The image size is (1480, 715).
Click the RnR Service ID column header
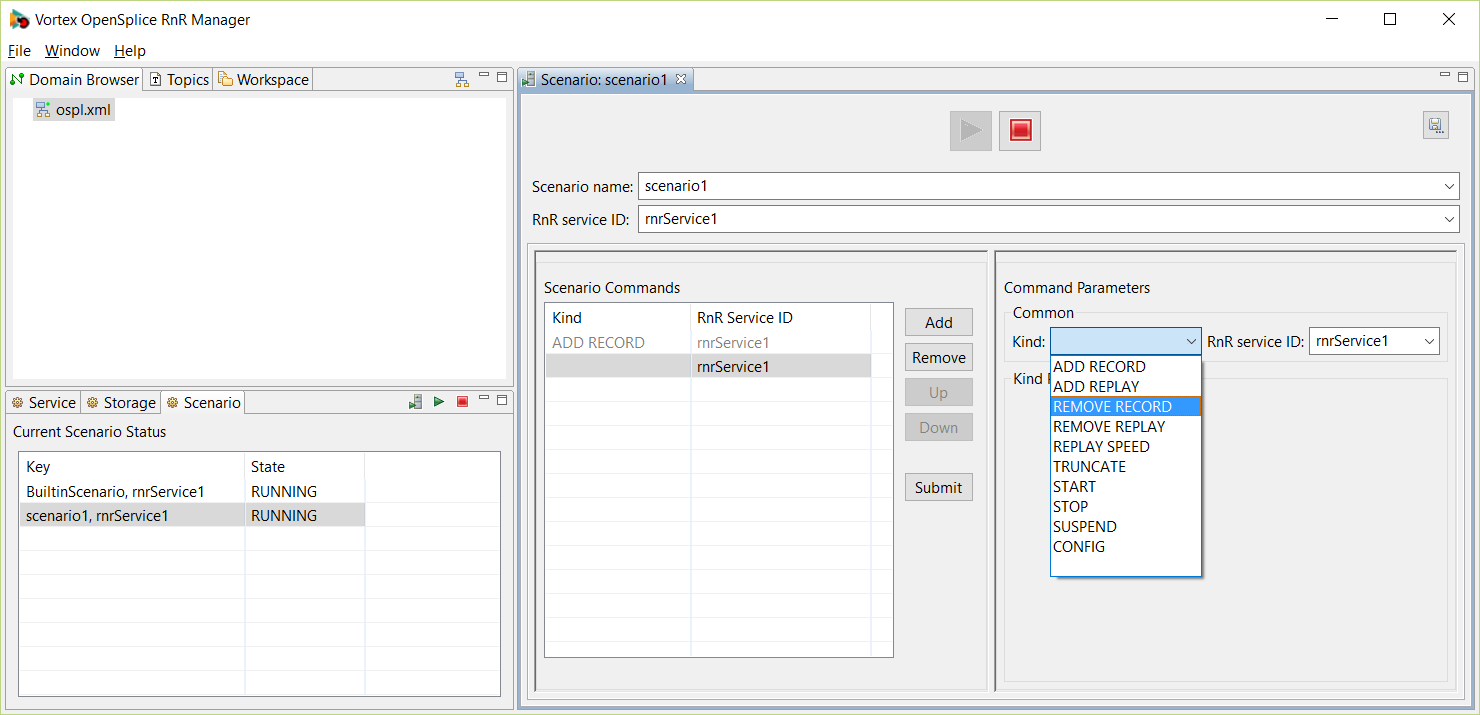(x=780, y=317)
